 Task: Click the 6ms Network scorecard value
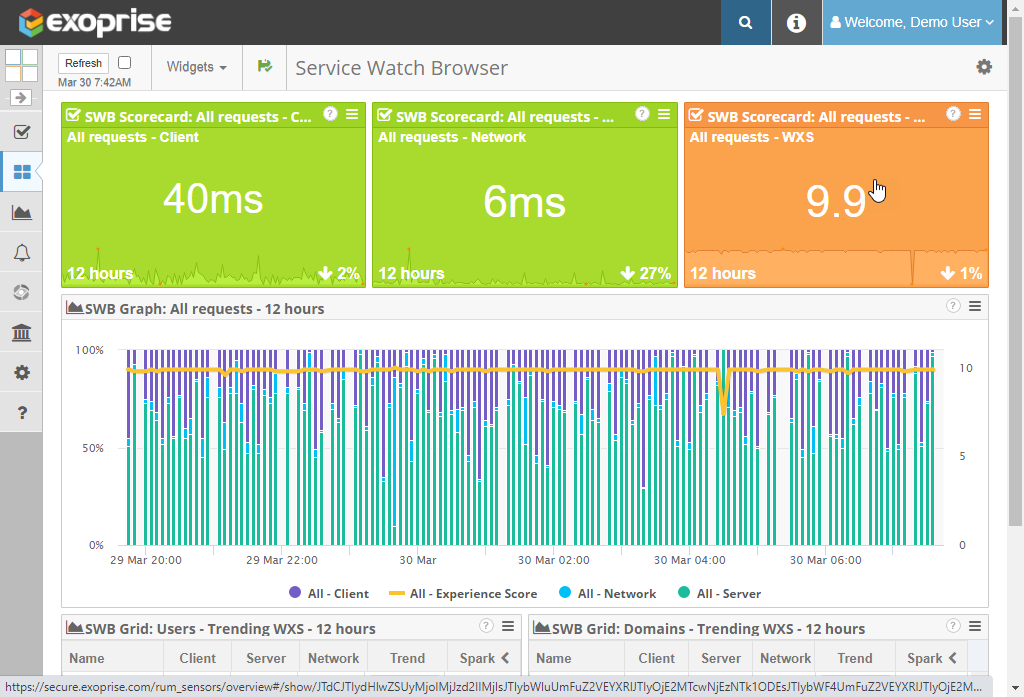click(524, 201)
